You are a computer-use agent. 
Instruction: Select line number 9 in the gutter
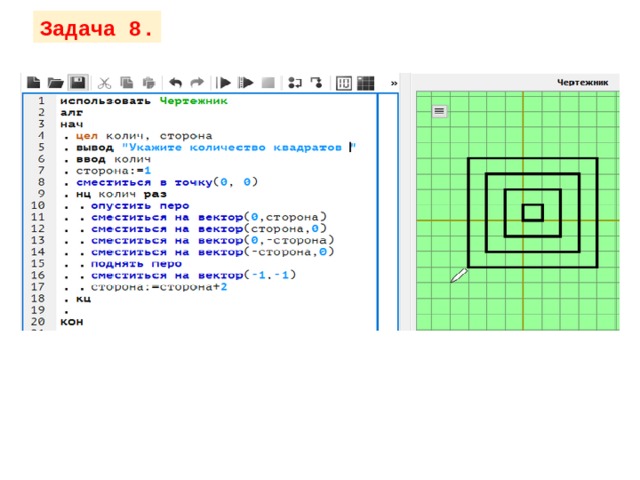41,193
